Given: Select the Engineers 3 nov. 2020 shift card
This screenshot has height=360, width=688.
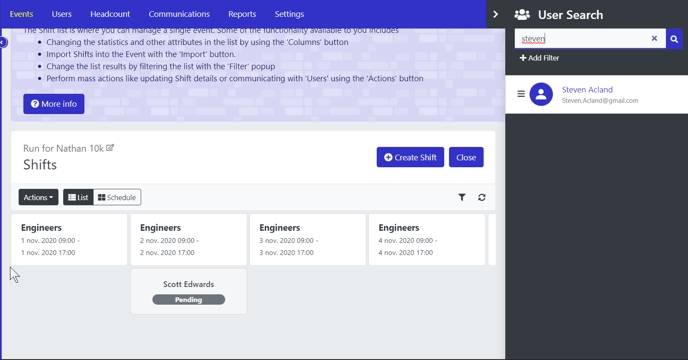Looking at the screenshot, I should pyautogui.click(x=308, y=240).
